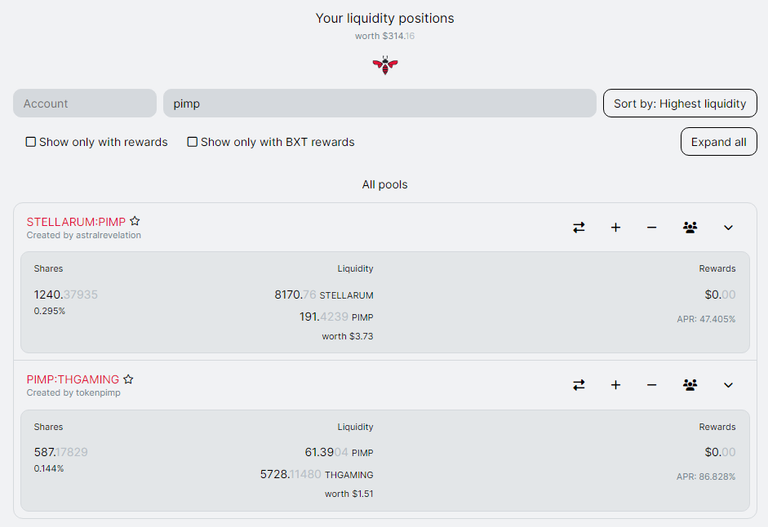Expand PIMP:THGAMING pool details chevron

[x=728, y=385]
